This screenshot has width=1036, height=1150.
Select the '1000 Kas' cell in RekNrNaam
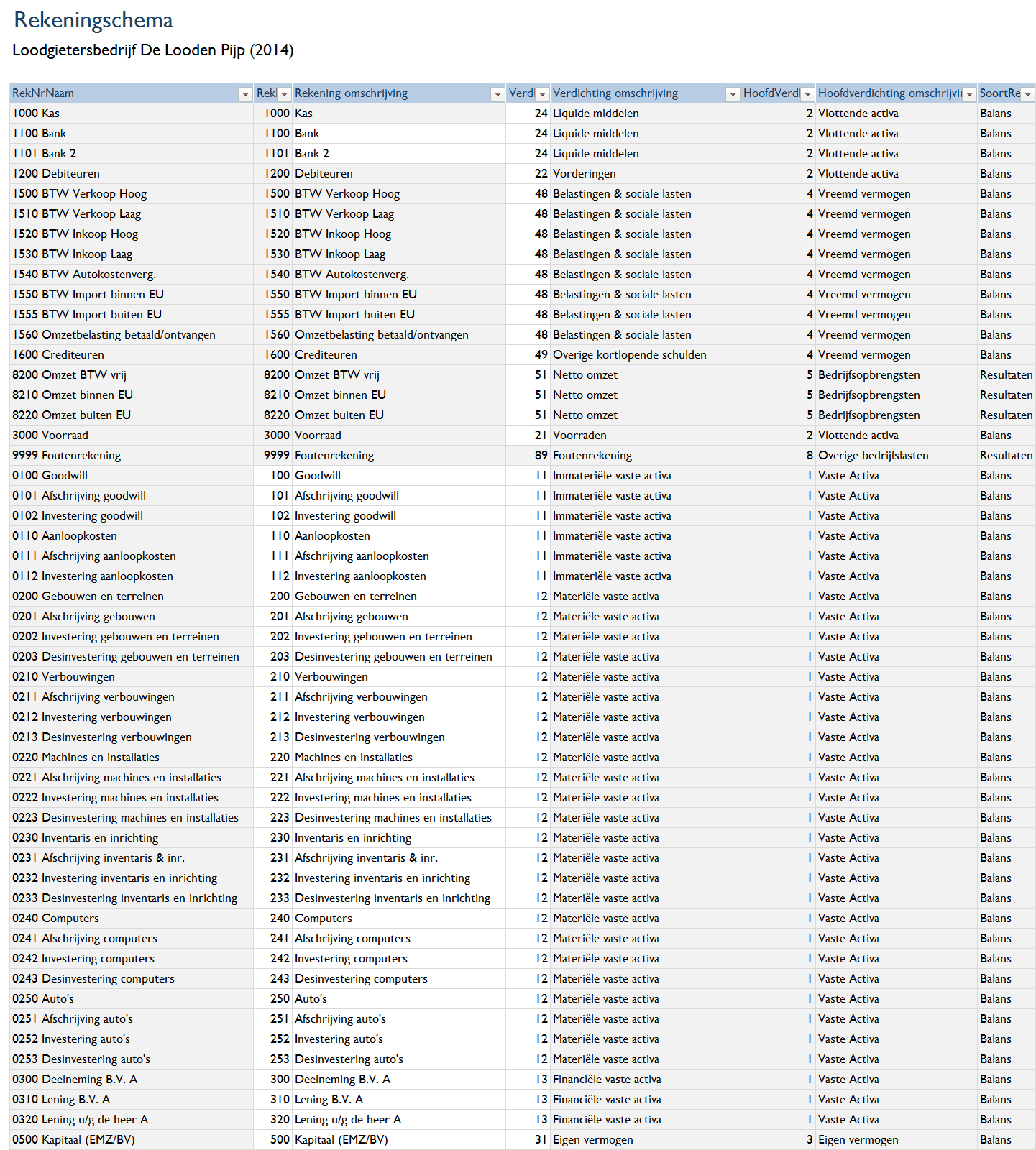coord(36,114)
